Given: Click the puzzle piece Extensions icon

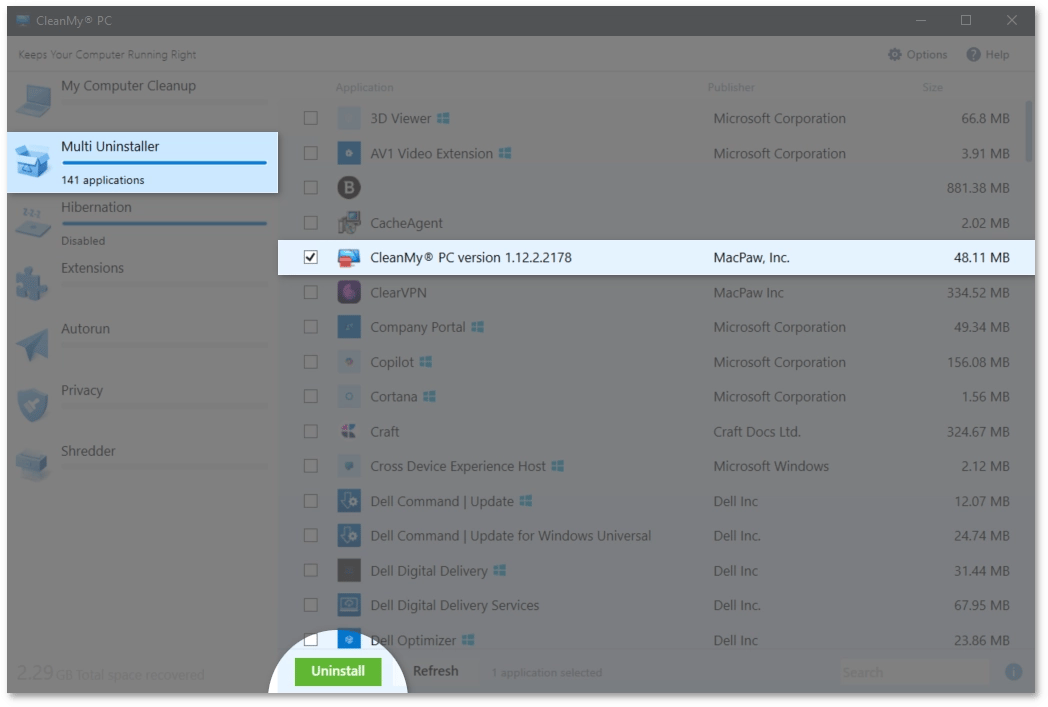Looking at the screenshot, I should pos(32,283).
